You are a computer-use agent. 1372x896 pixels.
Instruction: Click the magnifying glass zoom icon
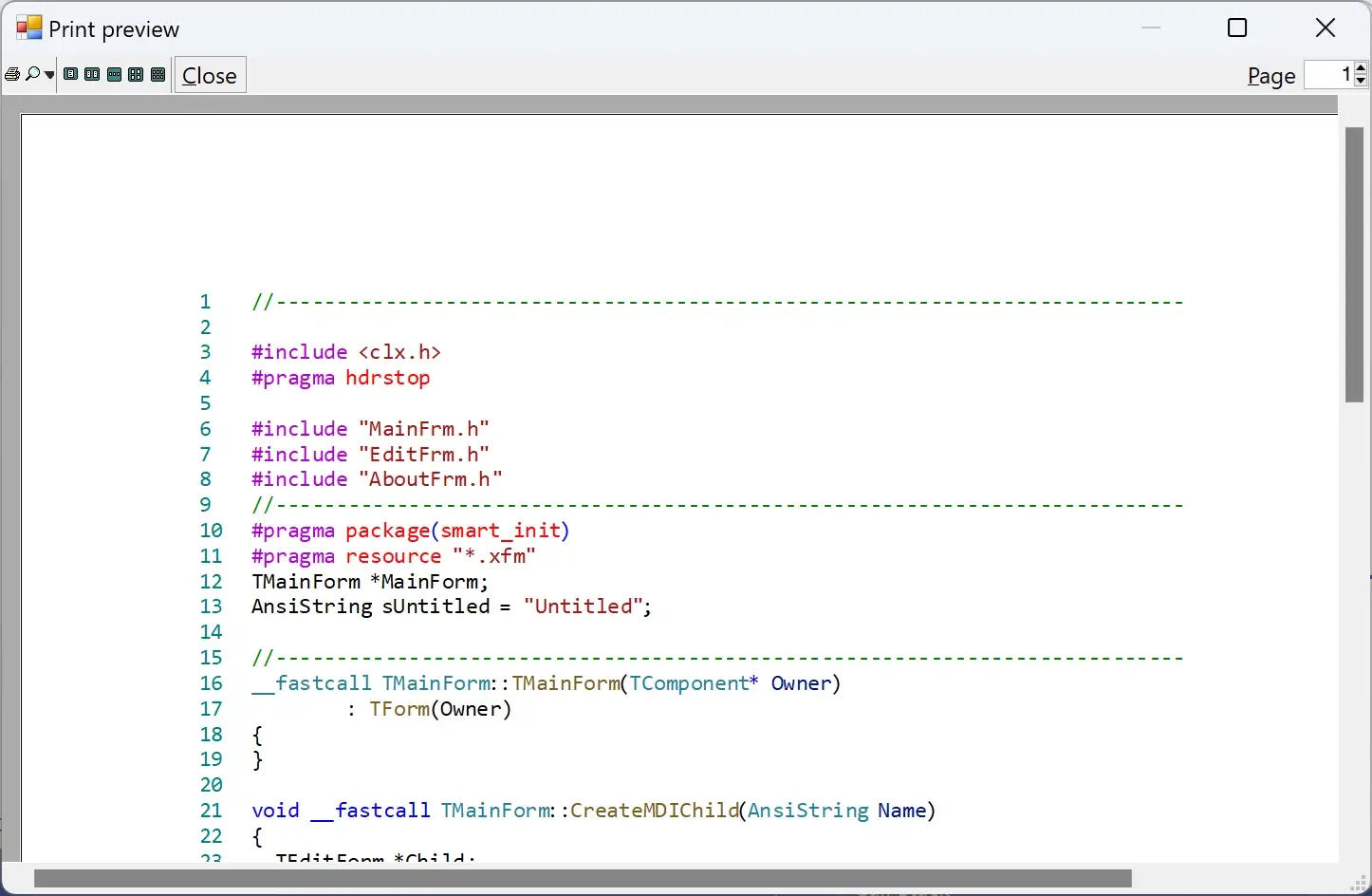(33, 75)
